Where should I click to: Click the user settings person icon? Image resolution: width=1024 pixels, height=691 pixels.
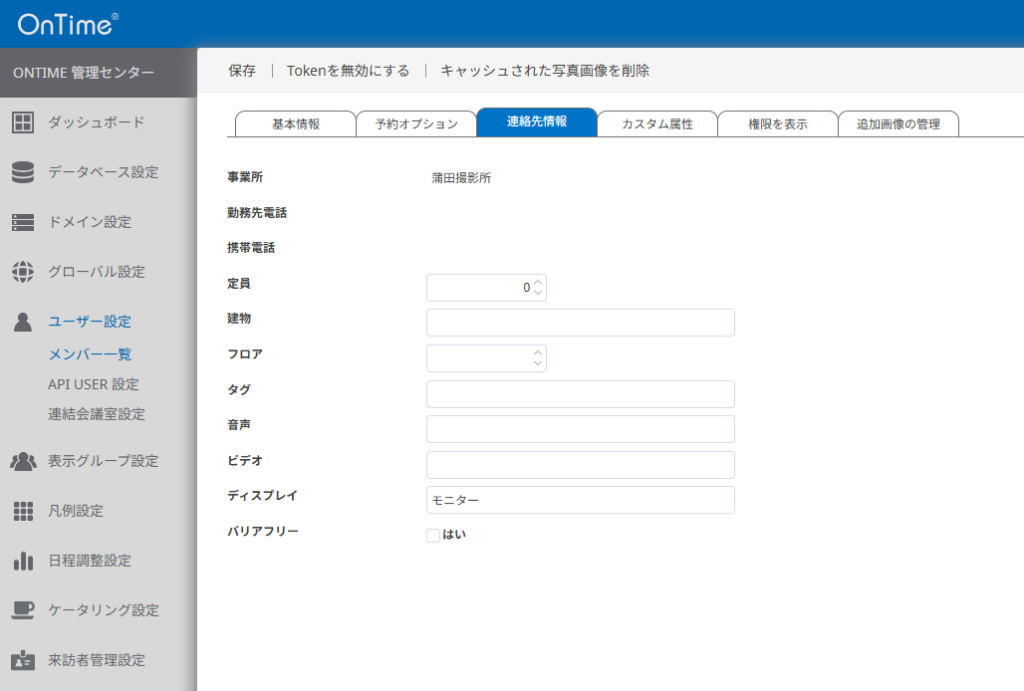click(23, 322)
